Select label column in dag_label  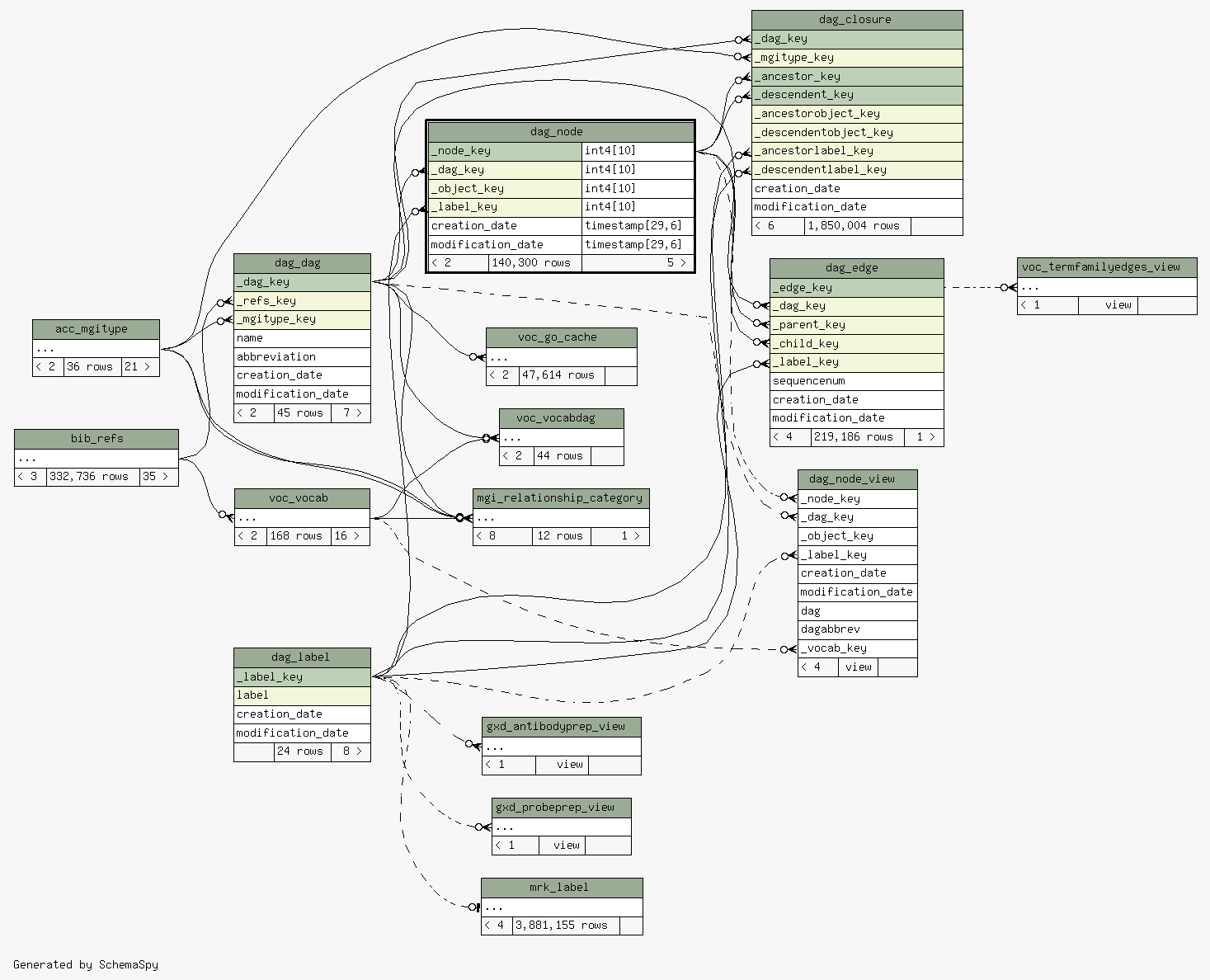(302, 695)
